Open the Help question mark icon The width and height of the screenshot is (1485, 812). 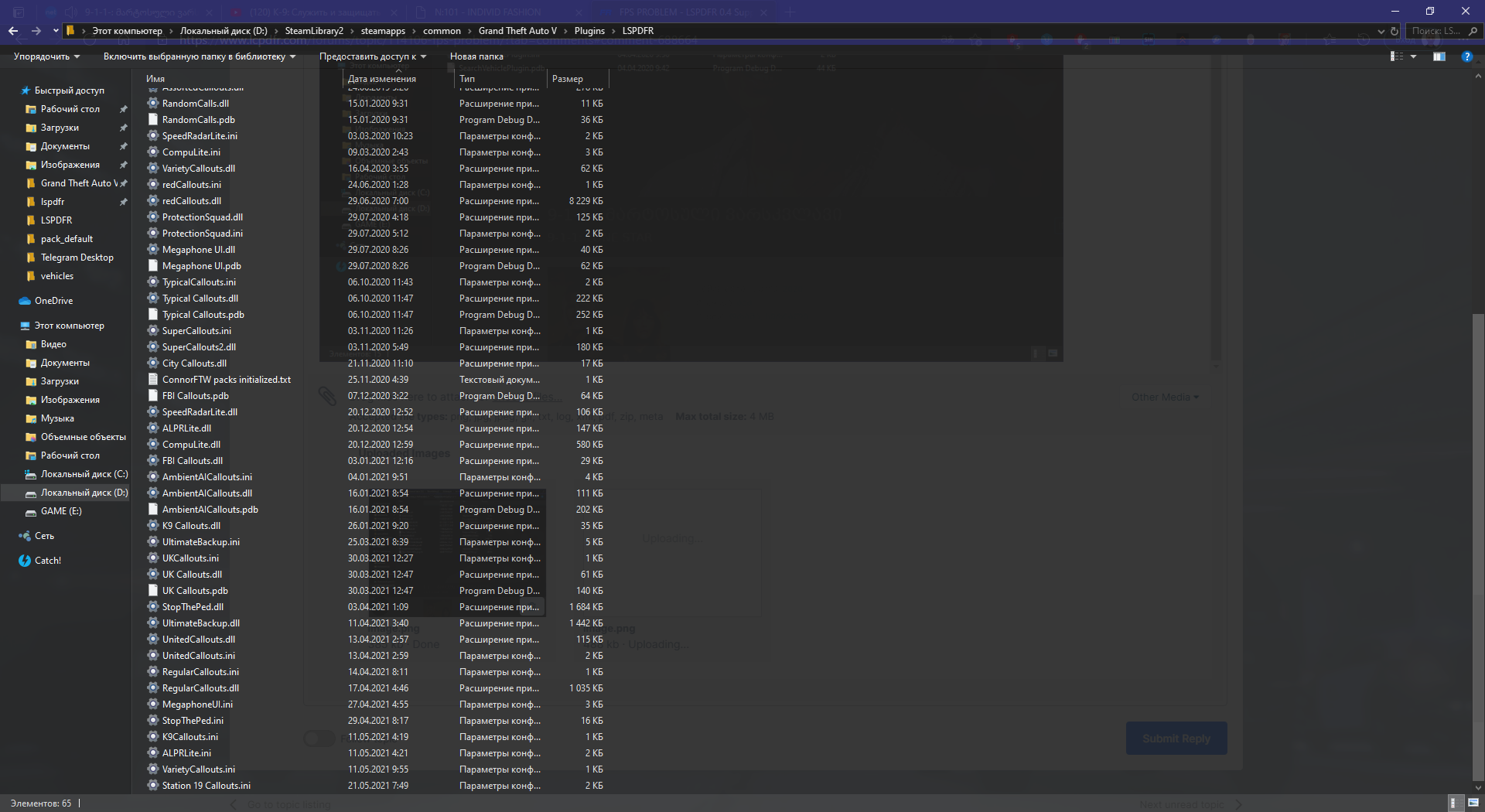(x=1466, y=56)
